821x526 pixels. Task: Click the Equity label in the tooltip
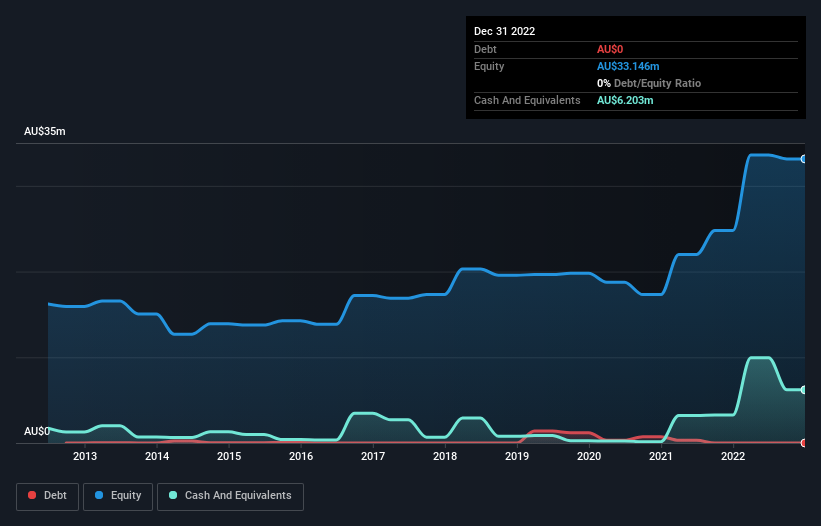pos(489,66)
